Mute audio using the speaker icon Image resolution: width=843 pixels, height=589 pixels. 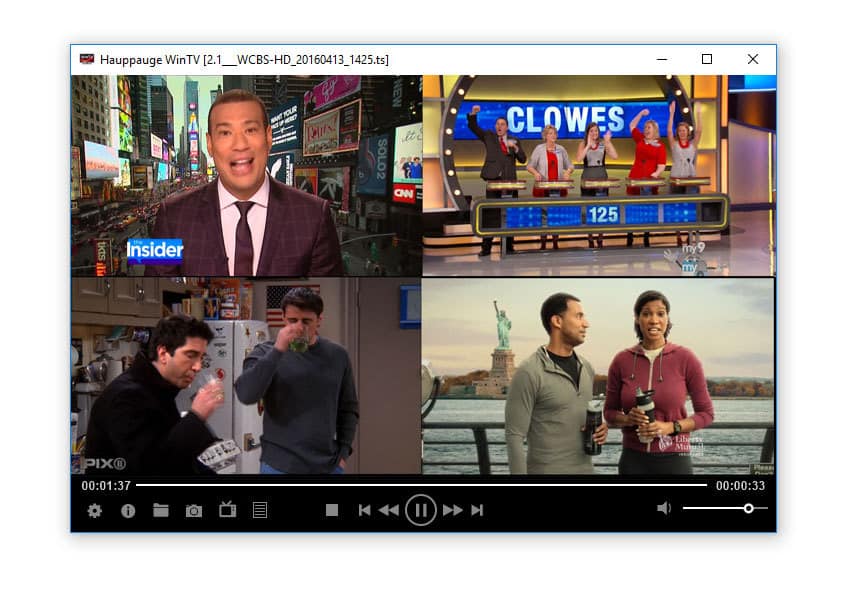[x=664, y=508]
